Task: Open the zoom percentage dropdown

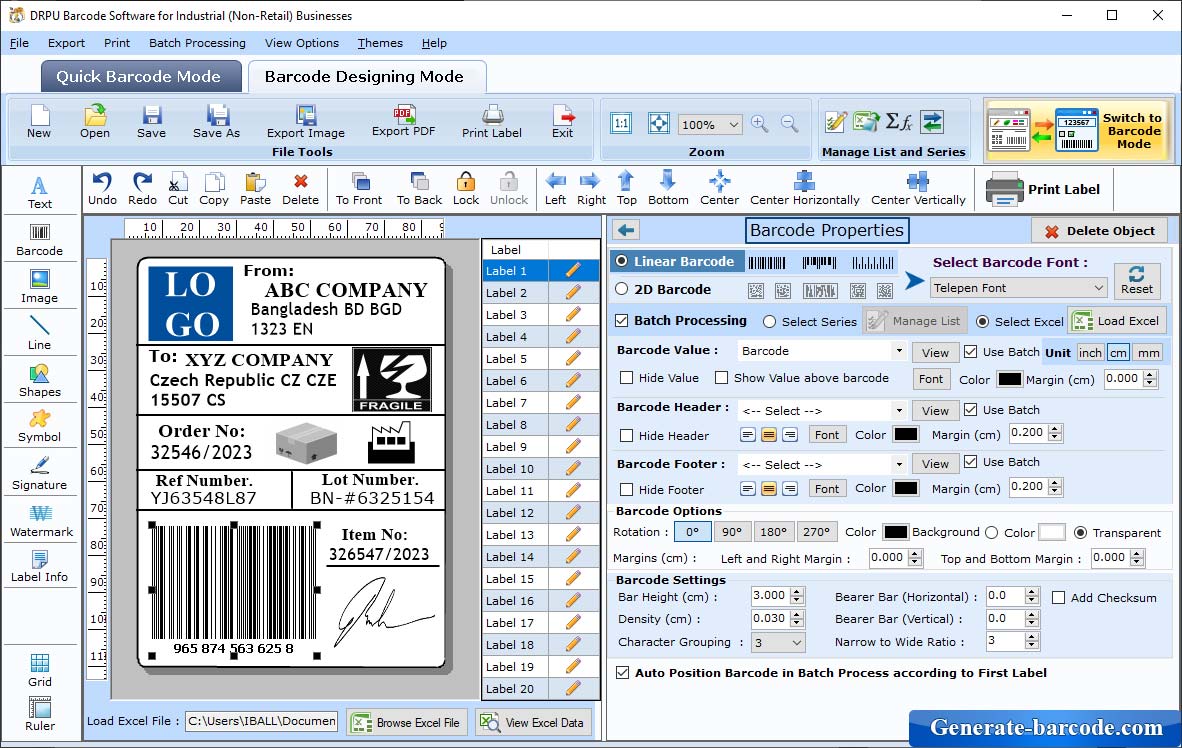Action: click(x=733, y=124)
